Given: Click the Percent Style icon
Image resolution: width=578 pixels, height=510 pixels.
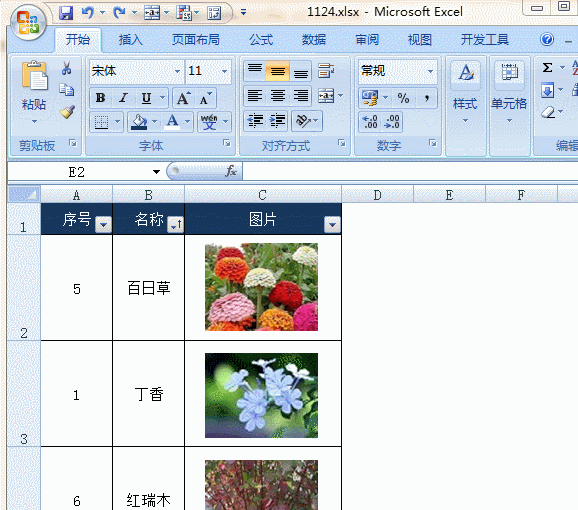Looking at the screenshot, I should tap(403, 98).
